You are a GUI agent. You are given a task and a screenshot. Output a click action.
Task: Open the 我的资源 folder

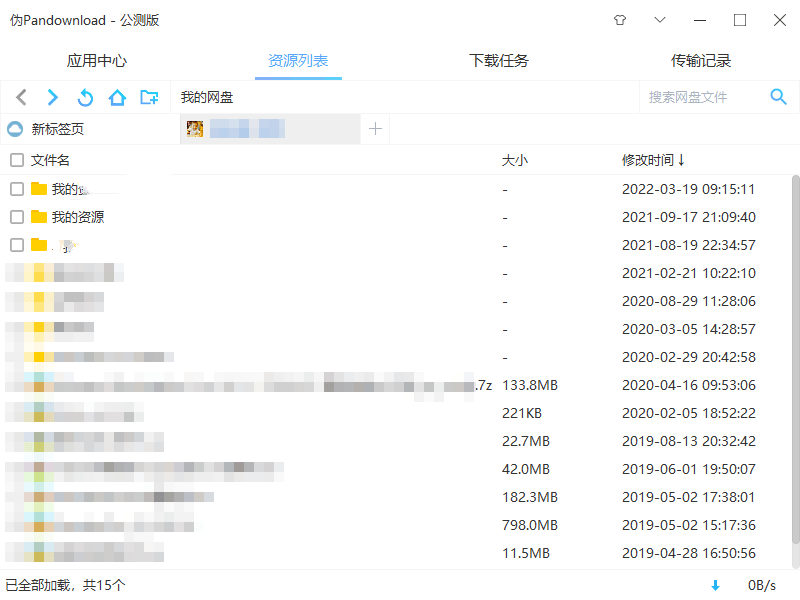(77, 217)
